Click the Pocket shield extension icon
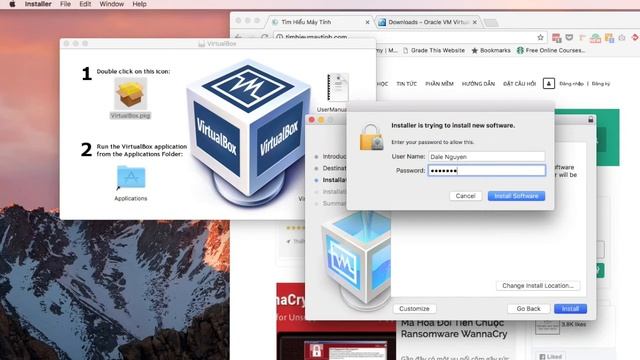 coord(569,38)
